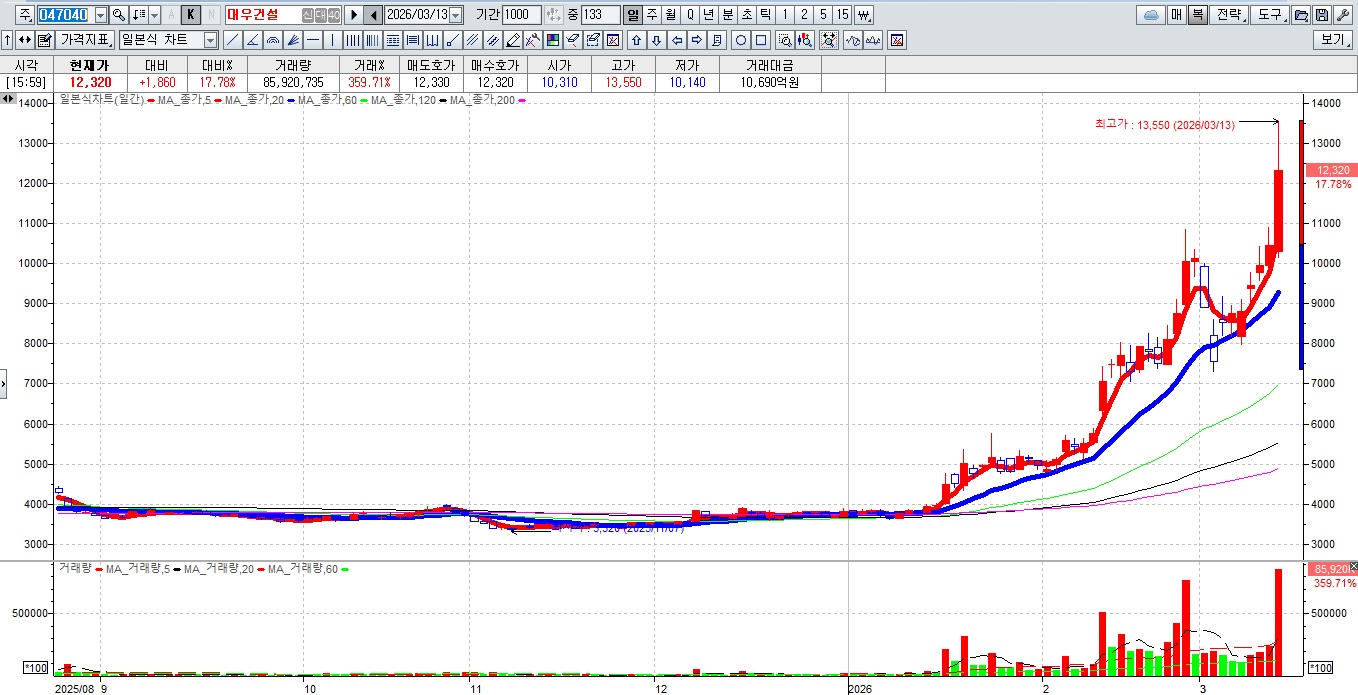Click the red MA_종가,5 legend marker
The width and height of the screenshot is (1358, 695).
[150, 100]
